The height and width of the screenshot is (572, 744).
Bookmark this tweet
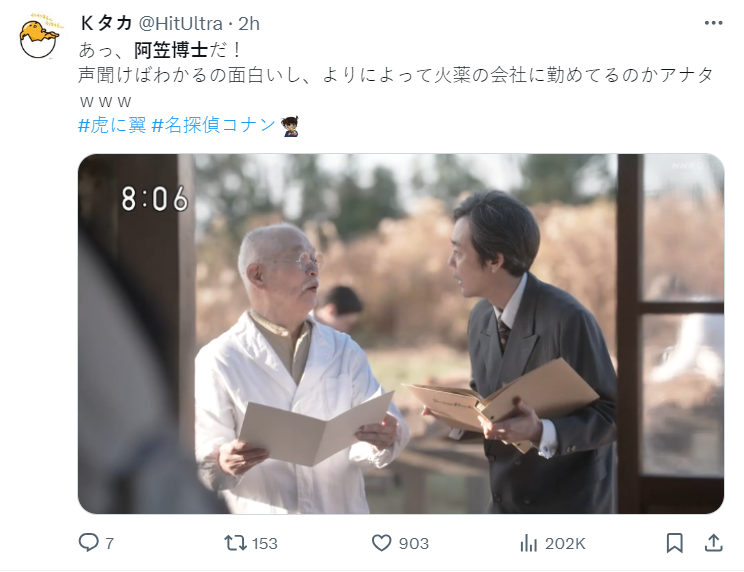[x=674, y=543]
